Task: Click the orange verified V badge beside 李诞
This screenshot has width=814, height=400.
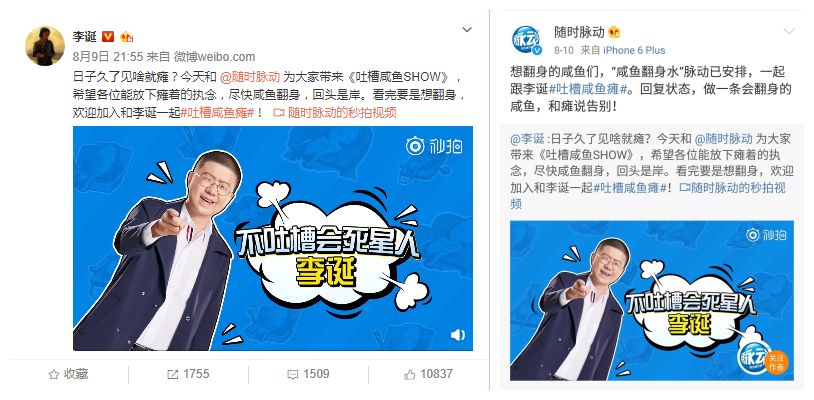Action: (x=107, y=36)
